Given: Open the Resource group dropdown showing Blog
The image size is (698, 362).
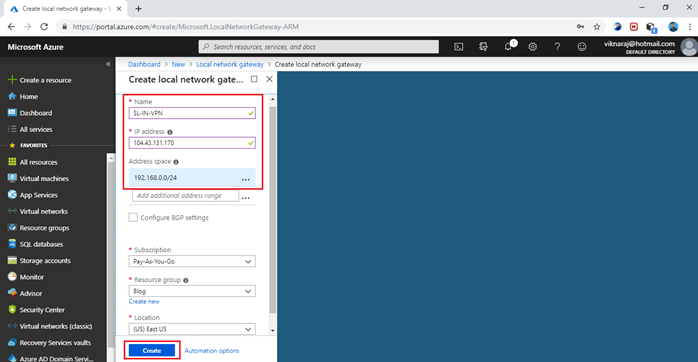Looking at the screenshot, I should 192,291.
